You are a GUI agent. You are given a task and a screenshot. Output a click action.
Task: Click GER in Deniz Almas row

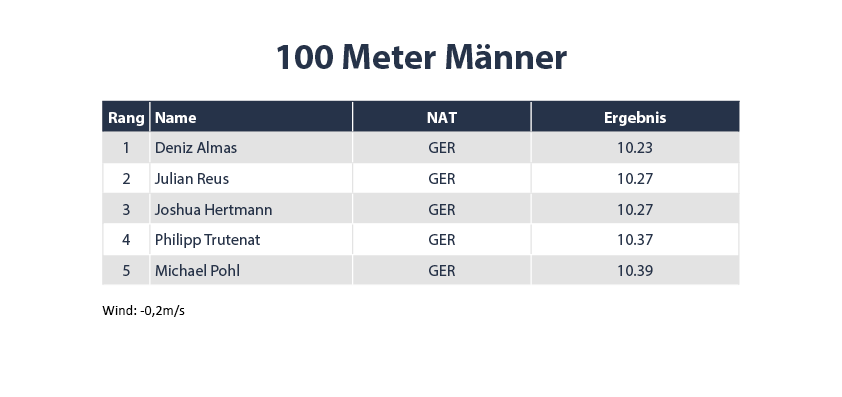(442, 148)
